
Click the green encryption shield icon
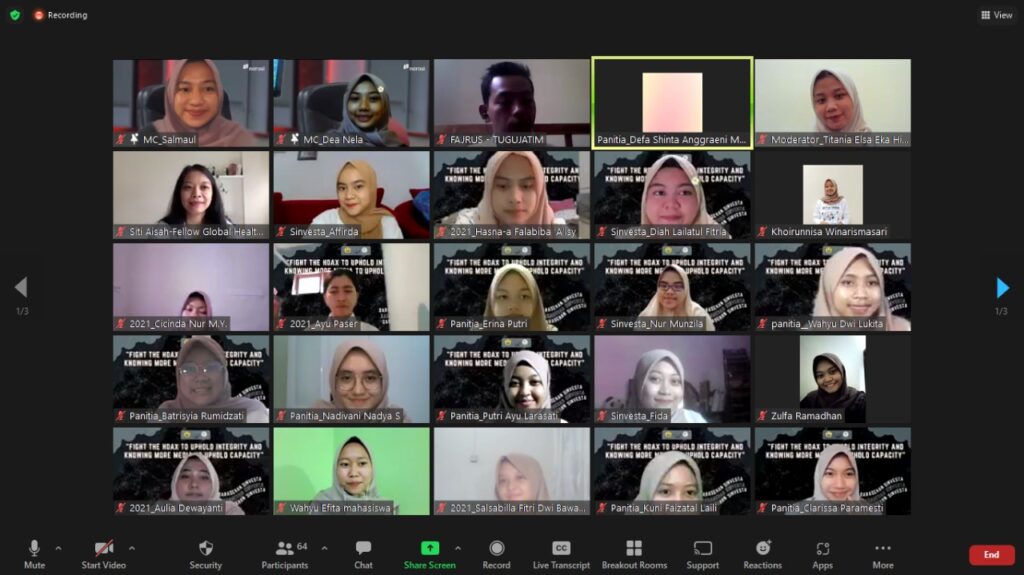[15, 15]
